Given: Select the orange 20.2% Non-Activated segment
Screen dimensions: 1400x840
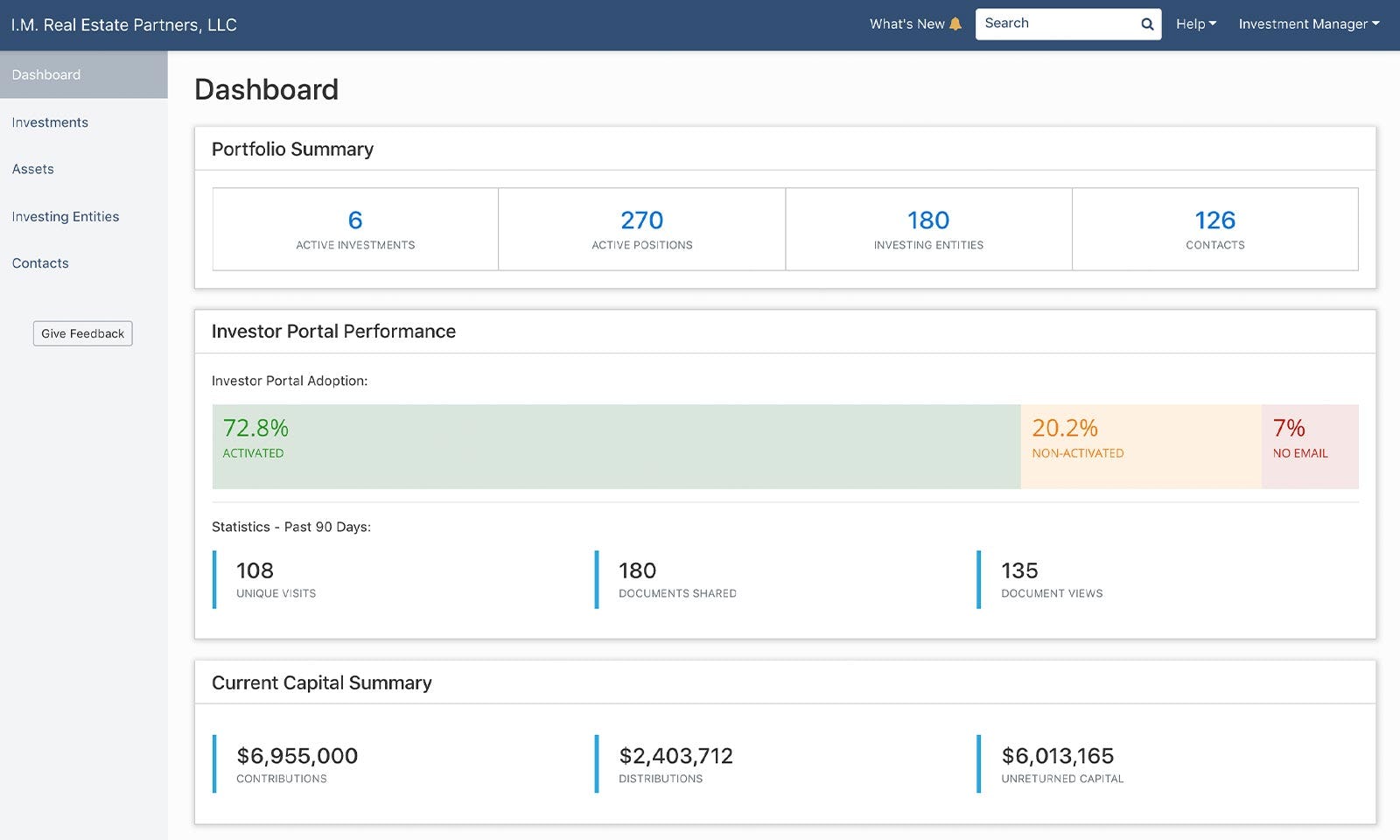Looking at the screenshot, I should click(x=1141, y=446).
